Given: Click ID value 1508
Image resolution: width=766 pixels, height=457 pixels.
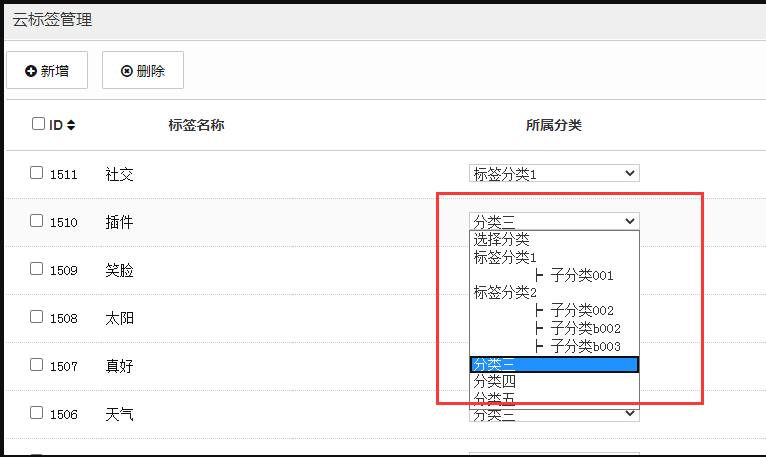Looking at the screenshot, I should 64,319.
